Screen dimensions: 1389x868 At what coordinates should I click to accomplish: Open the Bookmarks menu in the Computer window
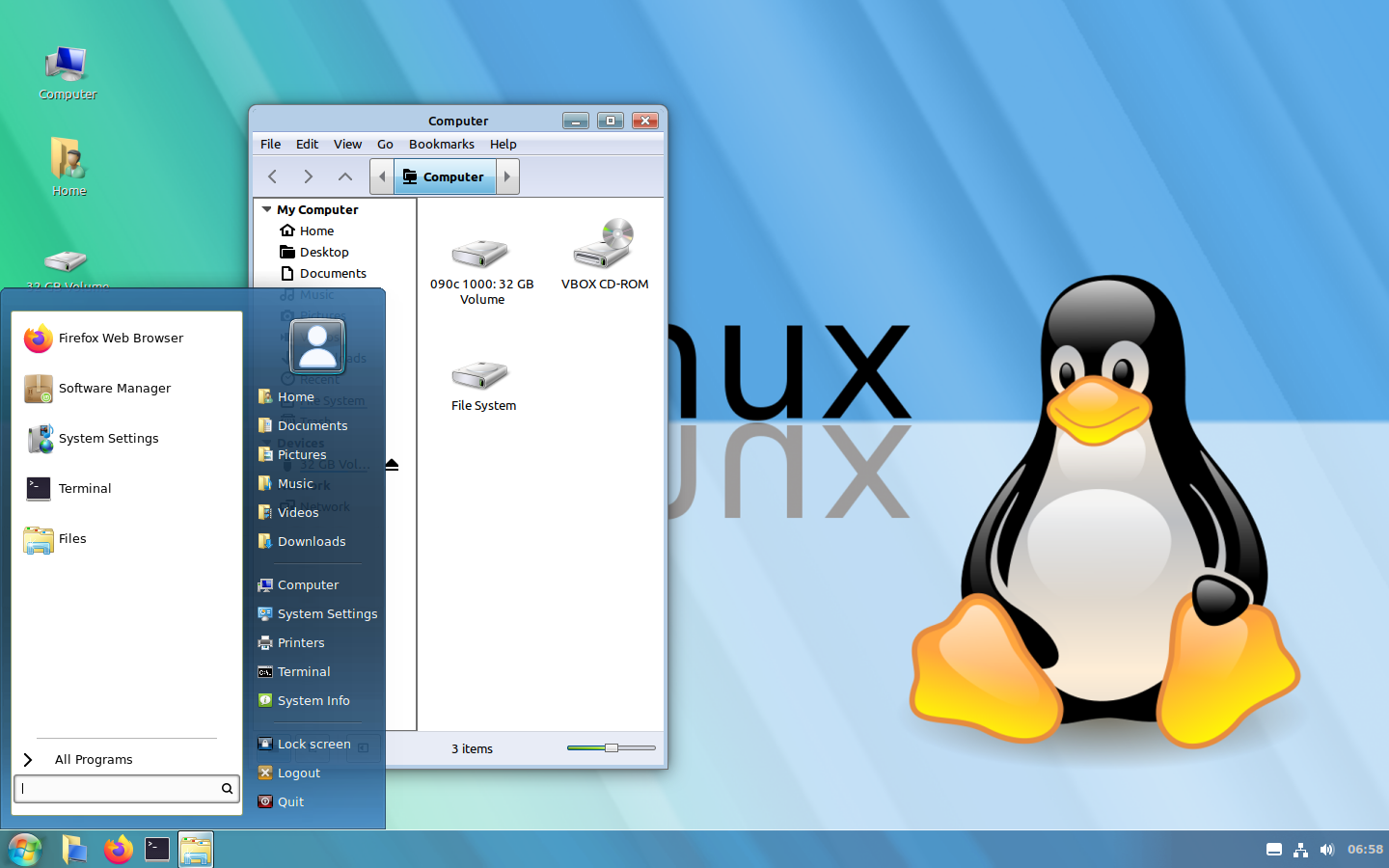[x=442, y=145]
